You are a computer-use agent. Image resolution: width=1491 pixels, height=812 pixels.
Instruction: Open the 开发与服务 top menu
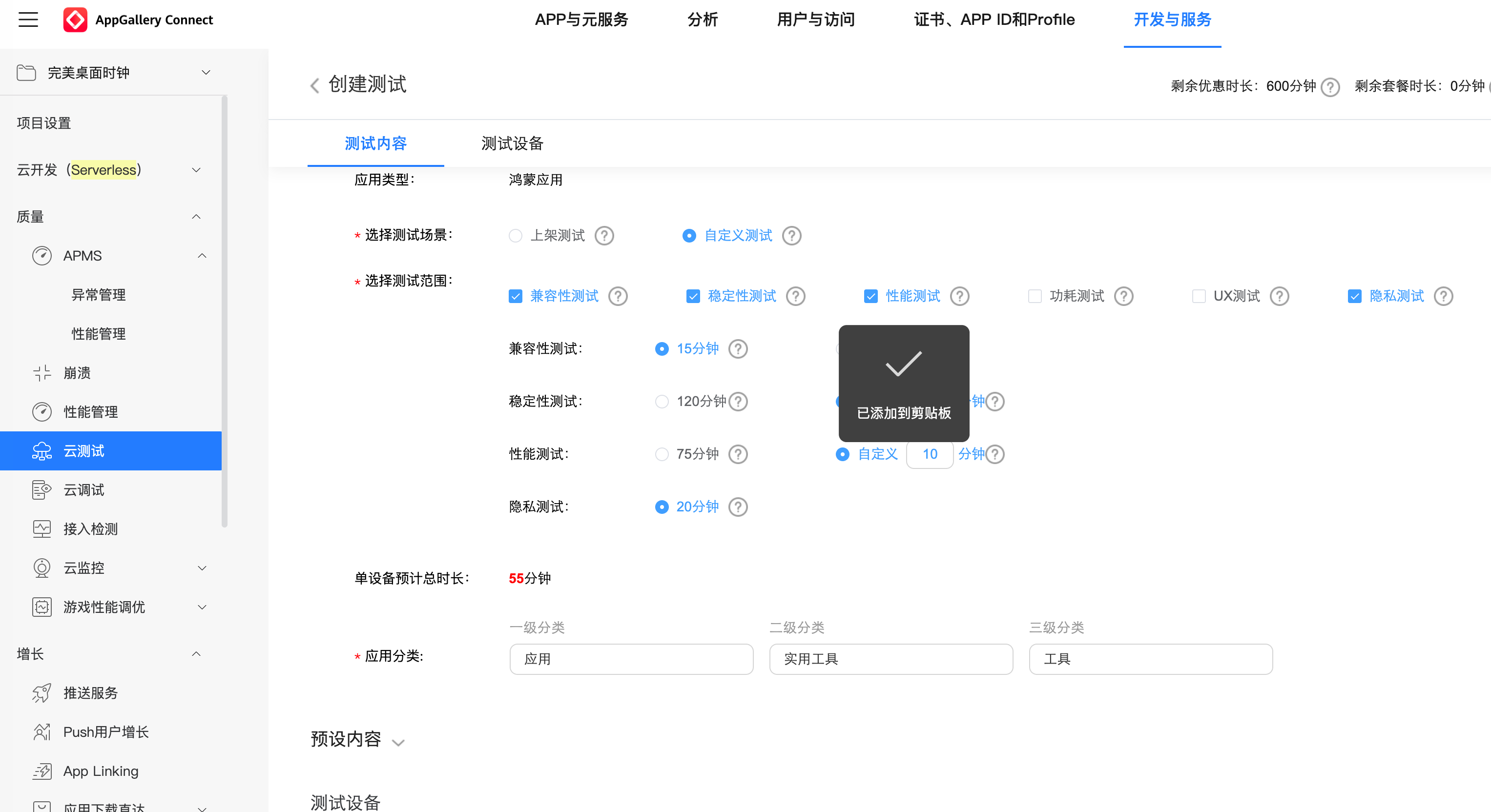click(1172, 20)
